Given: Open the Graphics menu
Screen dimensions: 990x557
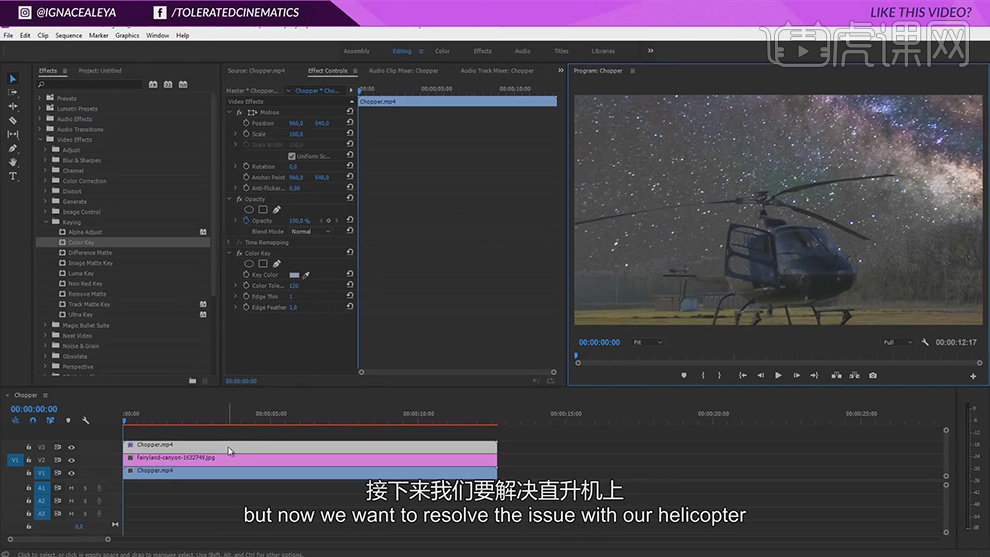Looking at the screenshot, I should click(127, 35).
